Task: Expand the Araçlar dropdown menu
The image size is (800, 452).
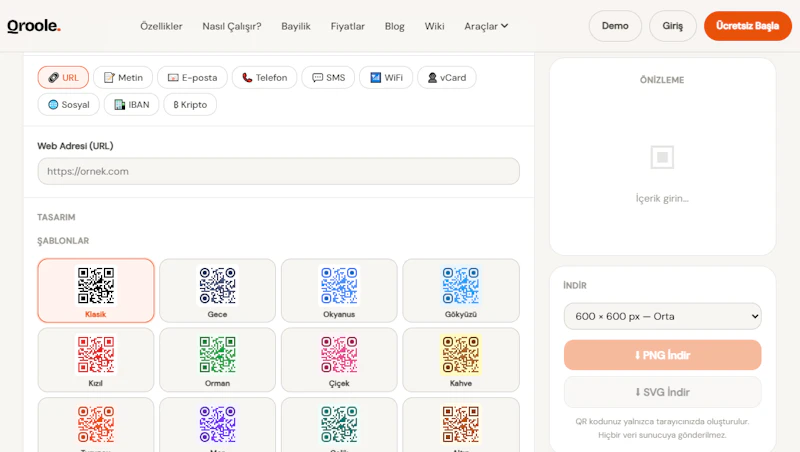Action: pyautogui.click(x=486, y=26)
